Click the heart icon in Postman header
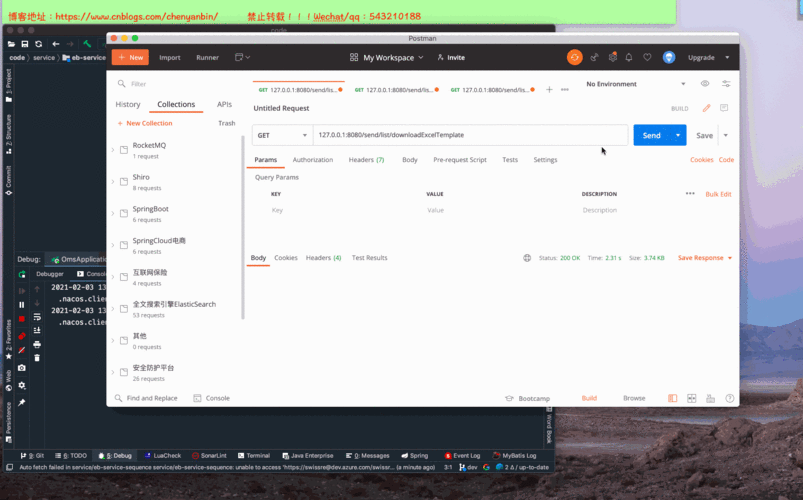 pos(647,57)
